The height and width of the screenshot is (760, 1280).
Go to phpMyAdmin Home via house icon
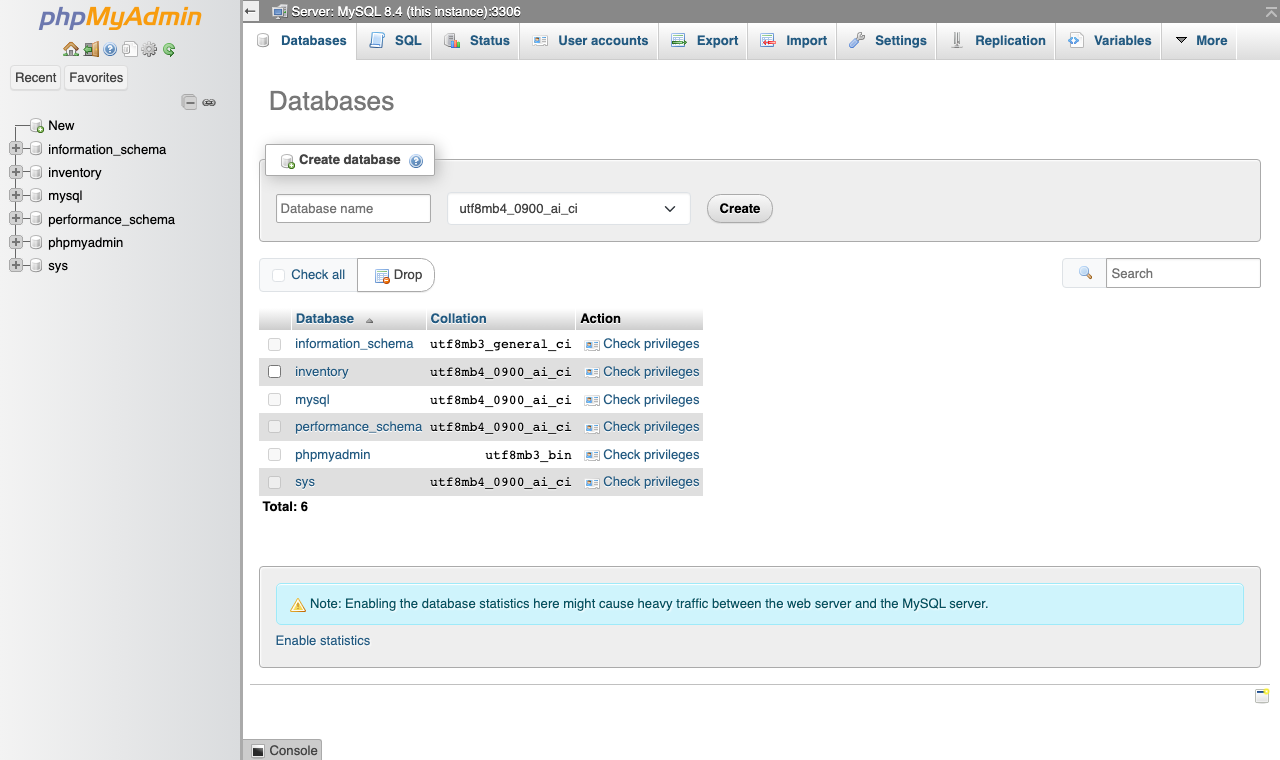click(x=70, y=49)
